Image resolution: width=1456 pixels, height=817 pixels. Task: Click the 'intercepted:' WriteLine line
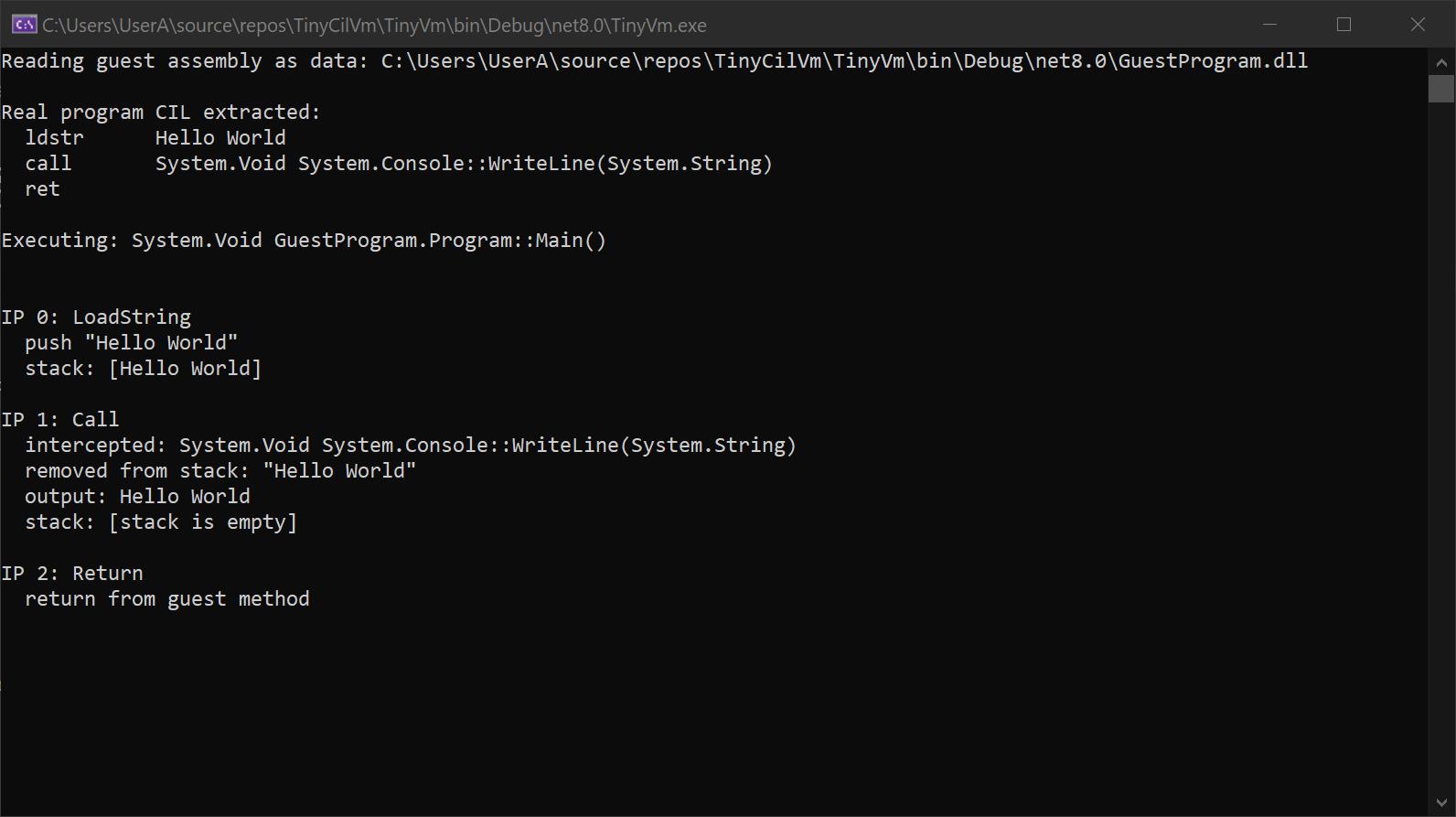tap(411, 446)
